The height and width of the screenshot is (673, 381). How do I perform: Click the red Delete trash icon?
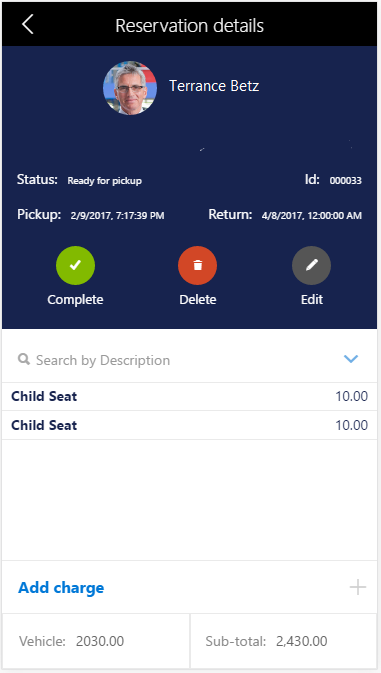[197, 265]
